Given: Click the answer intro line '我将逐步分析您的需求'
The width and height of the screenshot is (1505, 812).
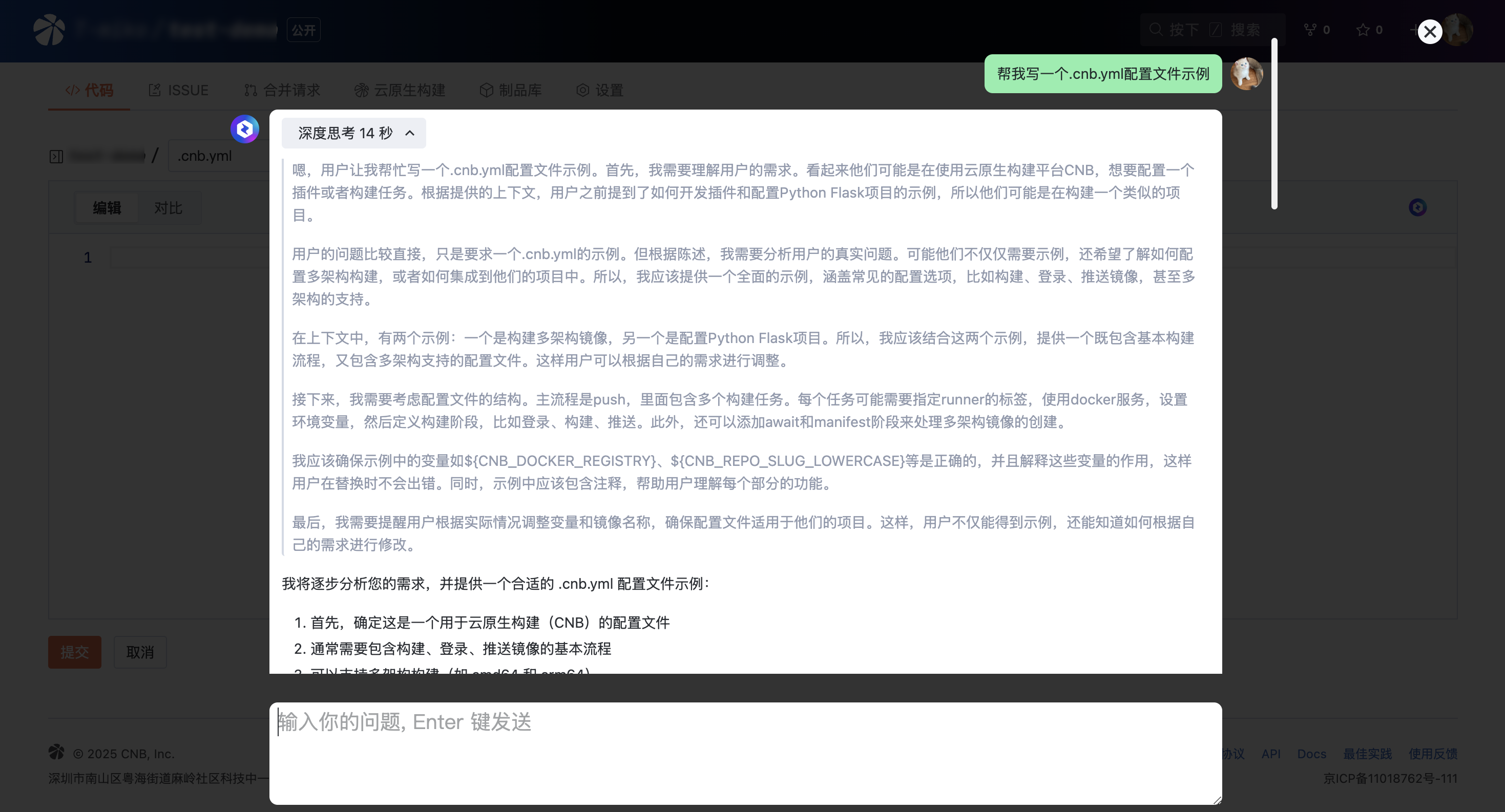Looking at the screenshot, I should (x=496, y=584).
